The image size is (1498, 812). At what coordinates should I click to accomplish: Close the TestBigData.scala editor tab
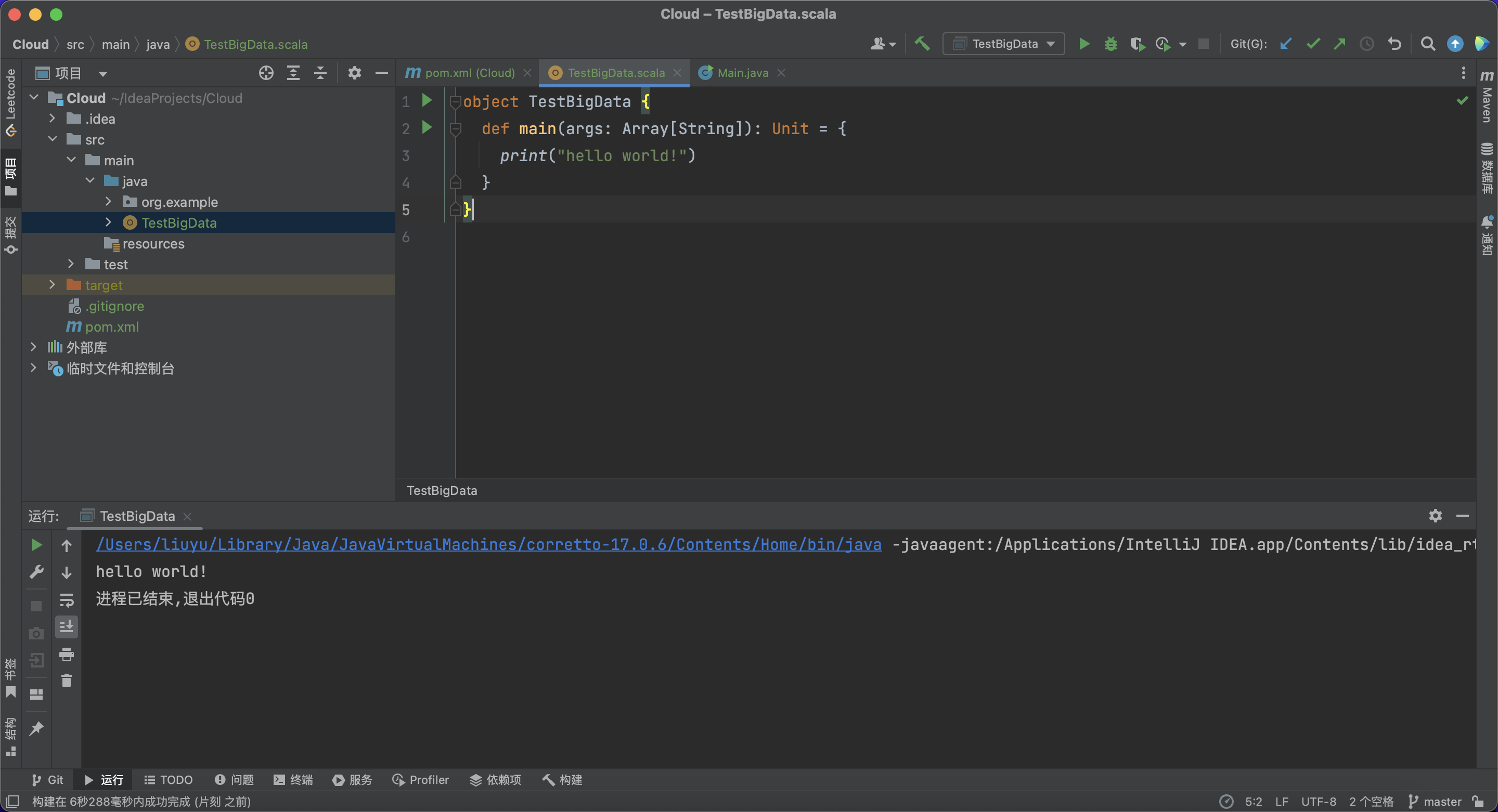point(677,73)
